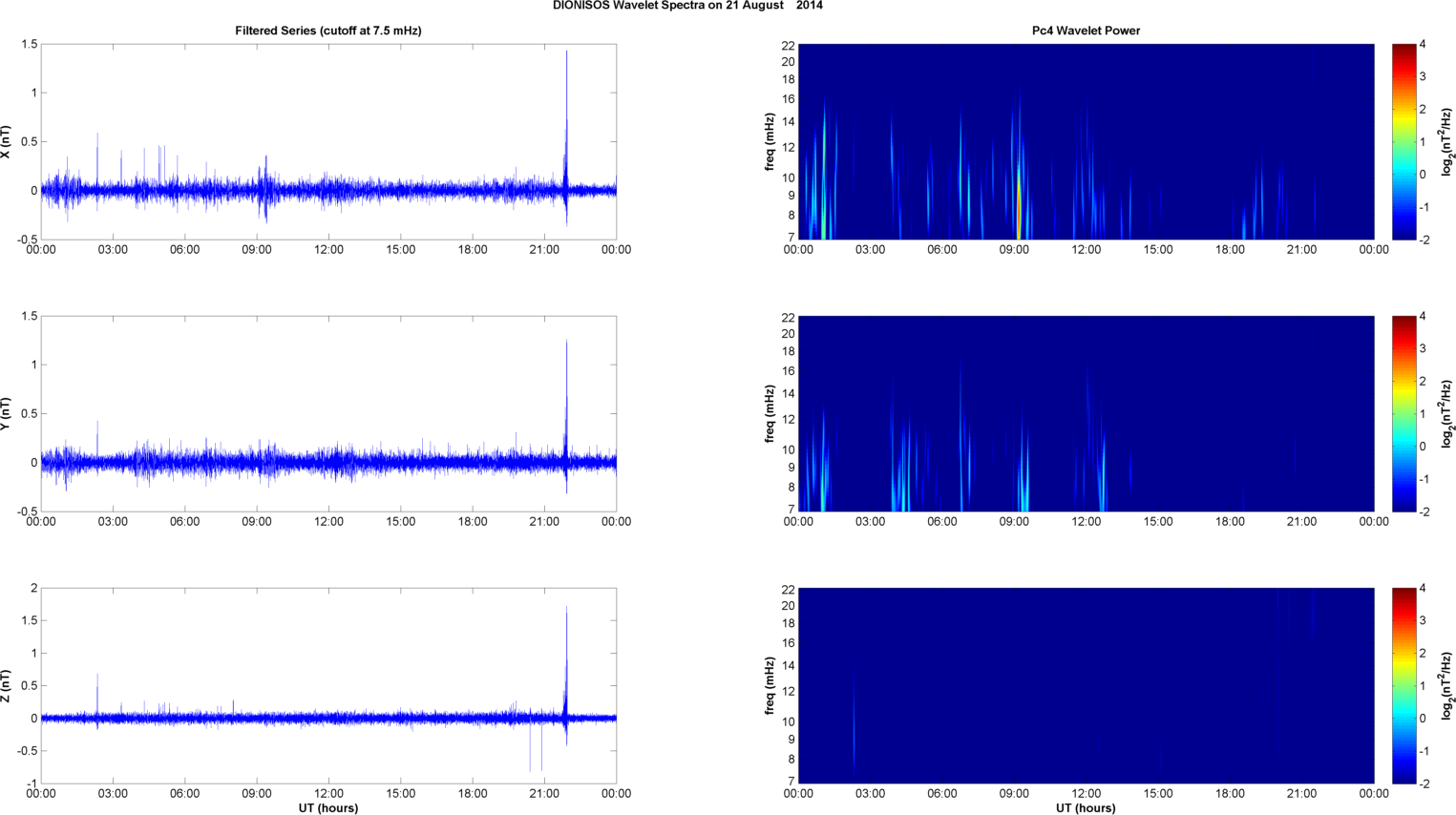The width and height of the screenshot is (1456, 815).
Task: Click the 'Z (nT)' axis label
Action: [x=6, y=686]
